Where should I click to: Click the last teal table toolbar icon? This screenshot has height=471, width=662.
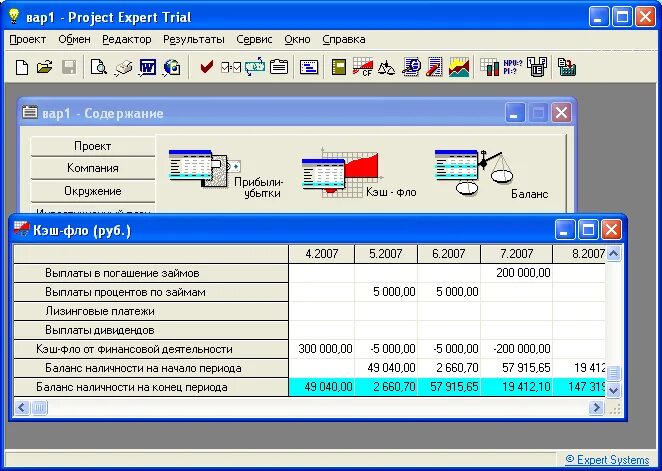567,67
